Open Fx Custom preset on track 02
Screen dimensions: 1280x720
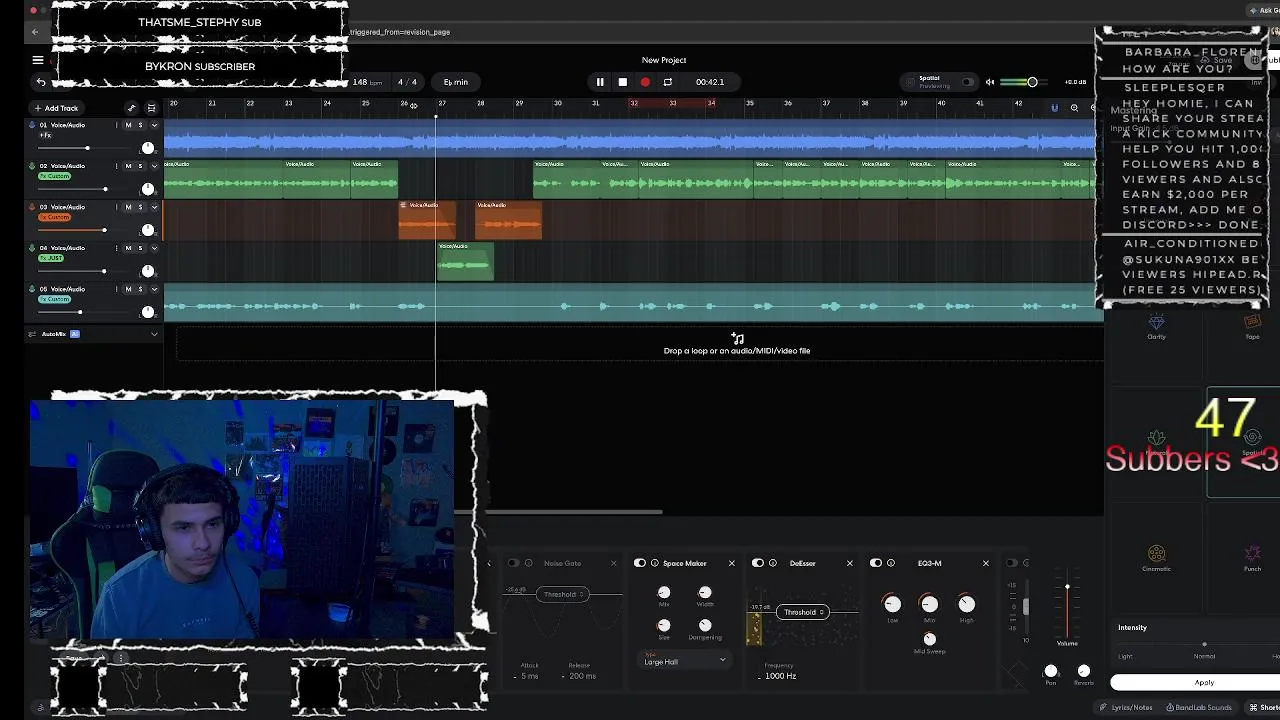coord(54,176)
